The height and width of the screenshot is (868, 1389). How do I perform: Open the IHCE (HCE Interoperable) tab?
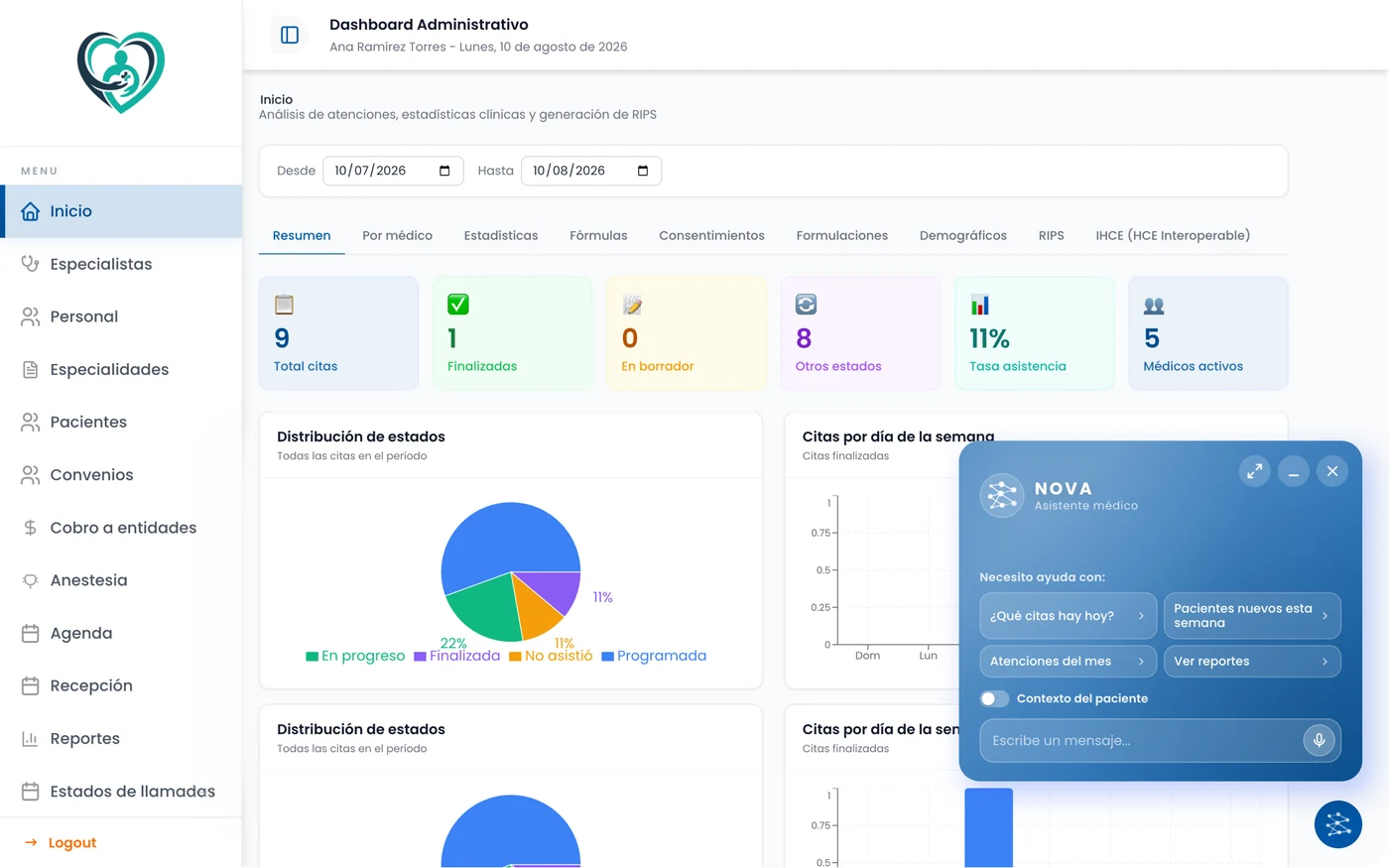click(x=1173, y=236)
